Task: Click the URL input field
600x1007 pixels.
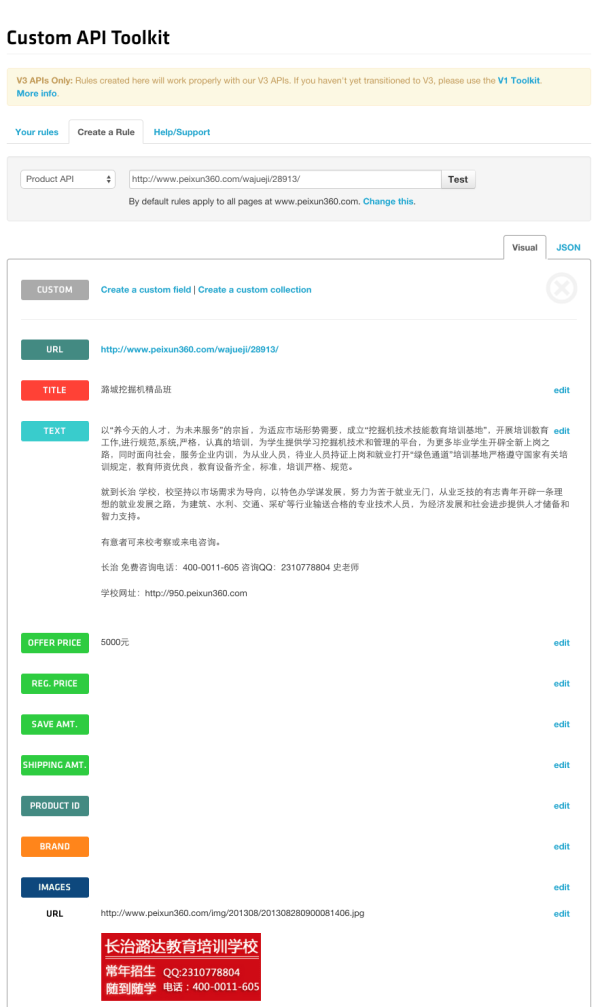Action: coord(285,179)
